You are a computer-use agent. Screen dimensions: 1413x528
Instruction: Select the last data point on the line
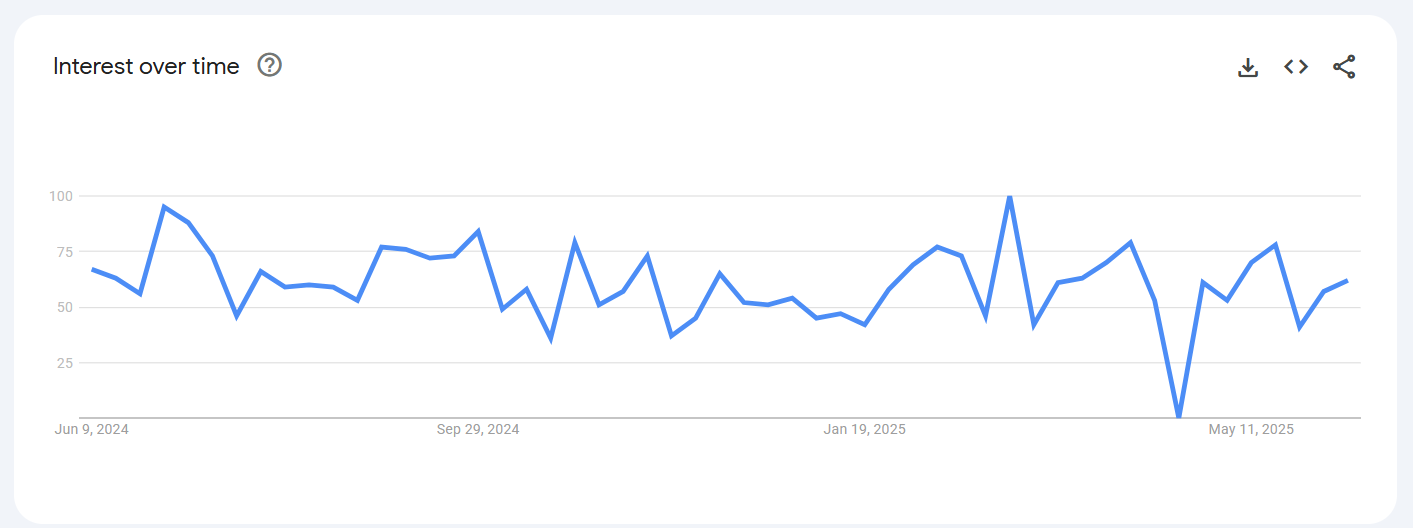tap(1347, 281)
